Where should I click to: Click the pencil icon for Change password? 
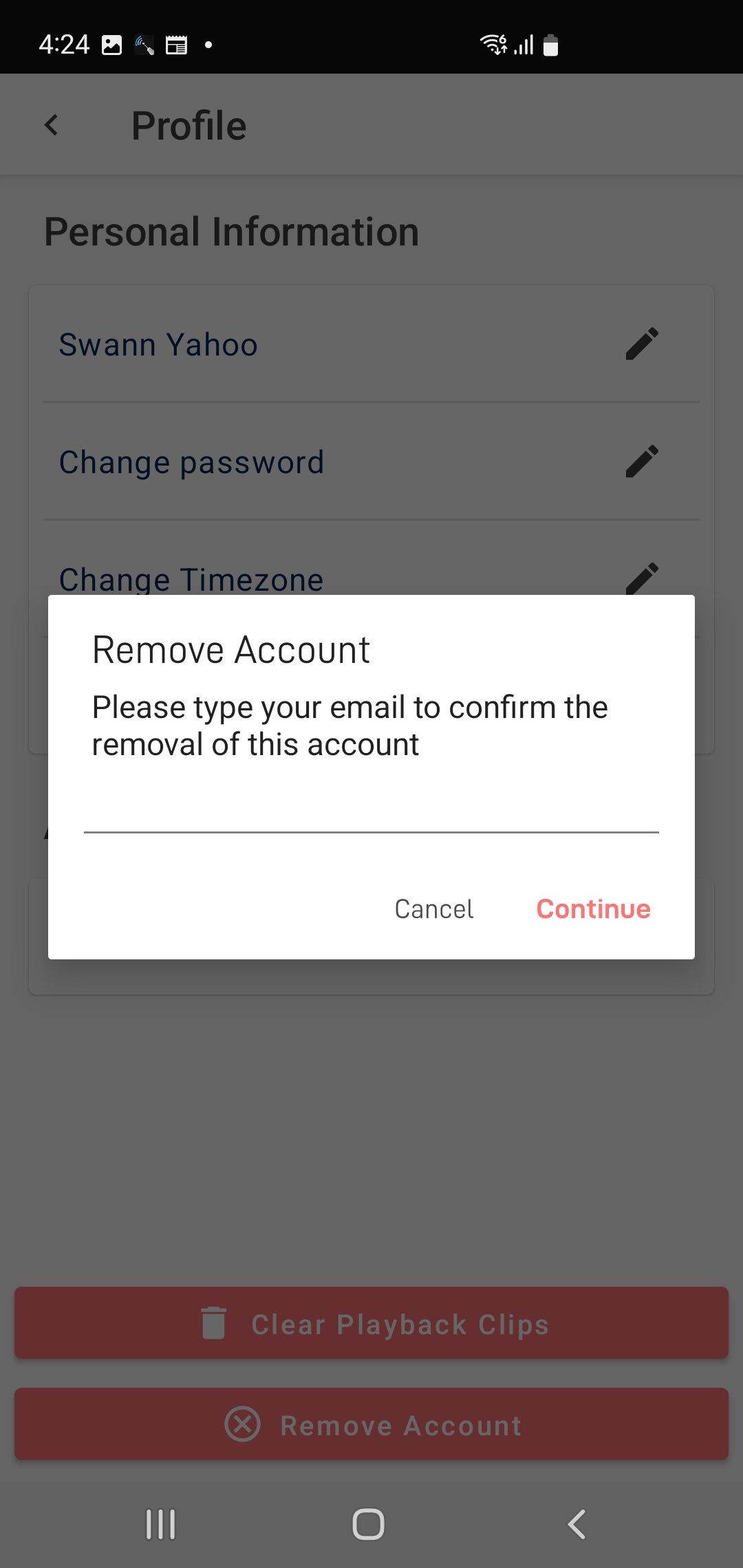tap(642, 461)
